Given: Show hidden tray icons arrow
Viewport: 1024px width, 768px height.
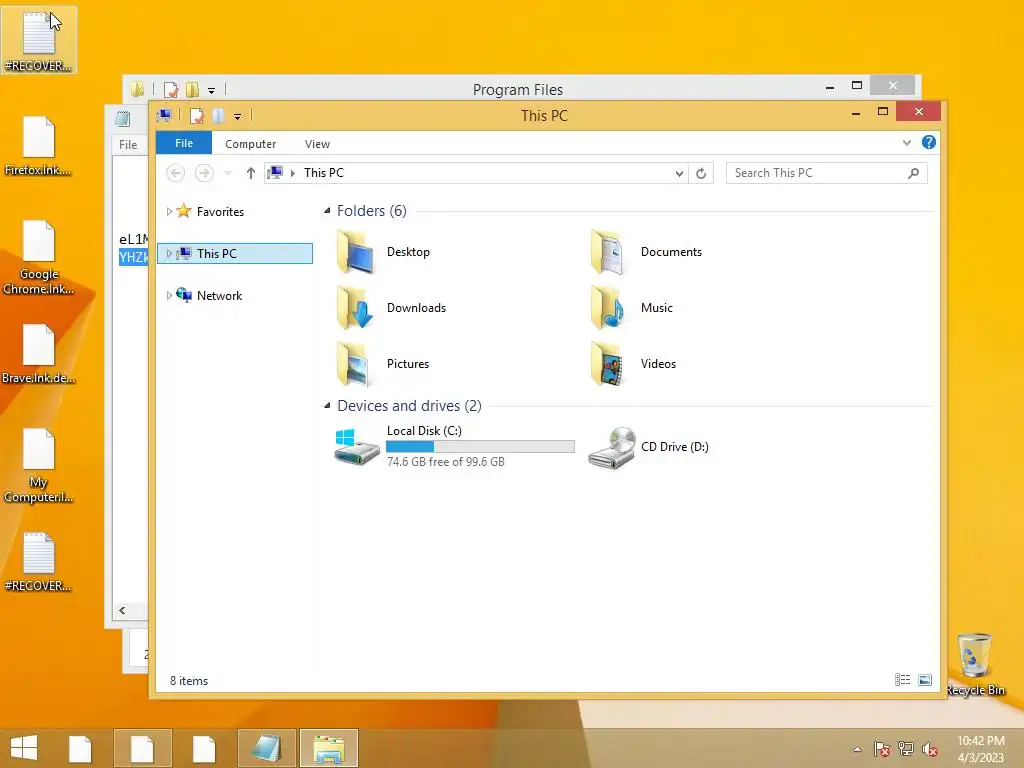Looking at the screenshot, I should click(x=857, y=749).
